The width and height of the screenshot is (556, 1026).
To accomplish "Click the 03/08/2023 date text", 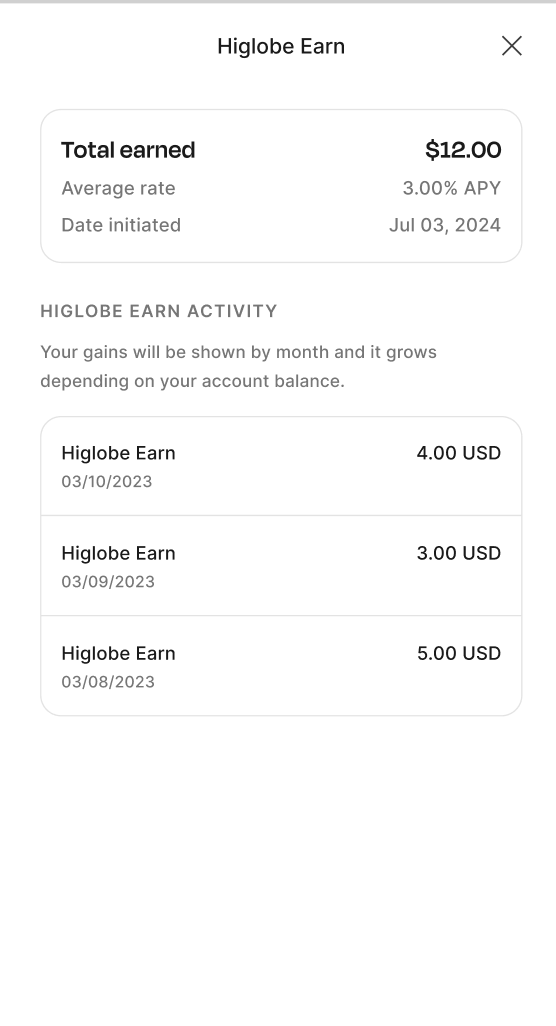I will pos(108,682).
